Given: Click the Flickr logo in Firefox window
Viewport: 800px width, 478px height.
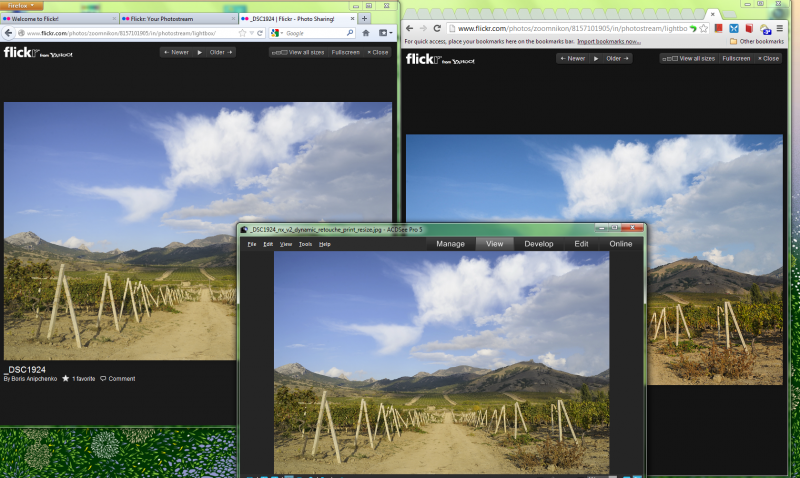Looking at the screenshot, I should point(38,53).
